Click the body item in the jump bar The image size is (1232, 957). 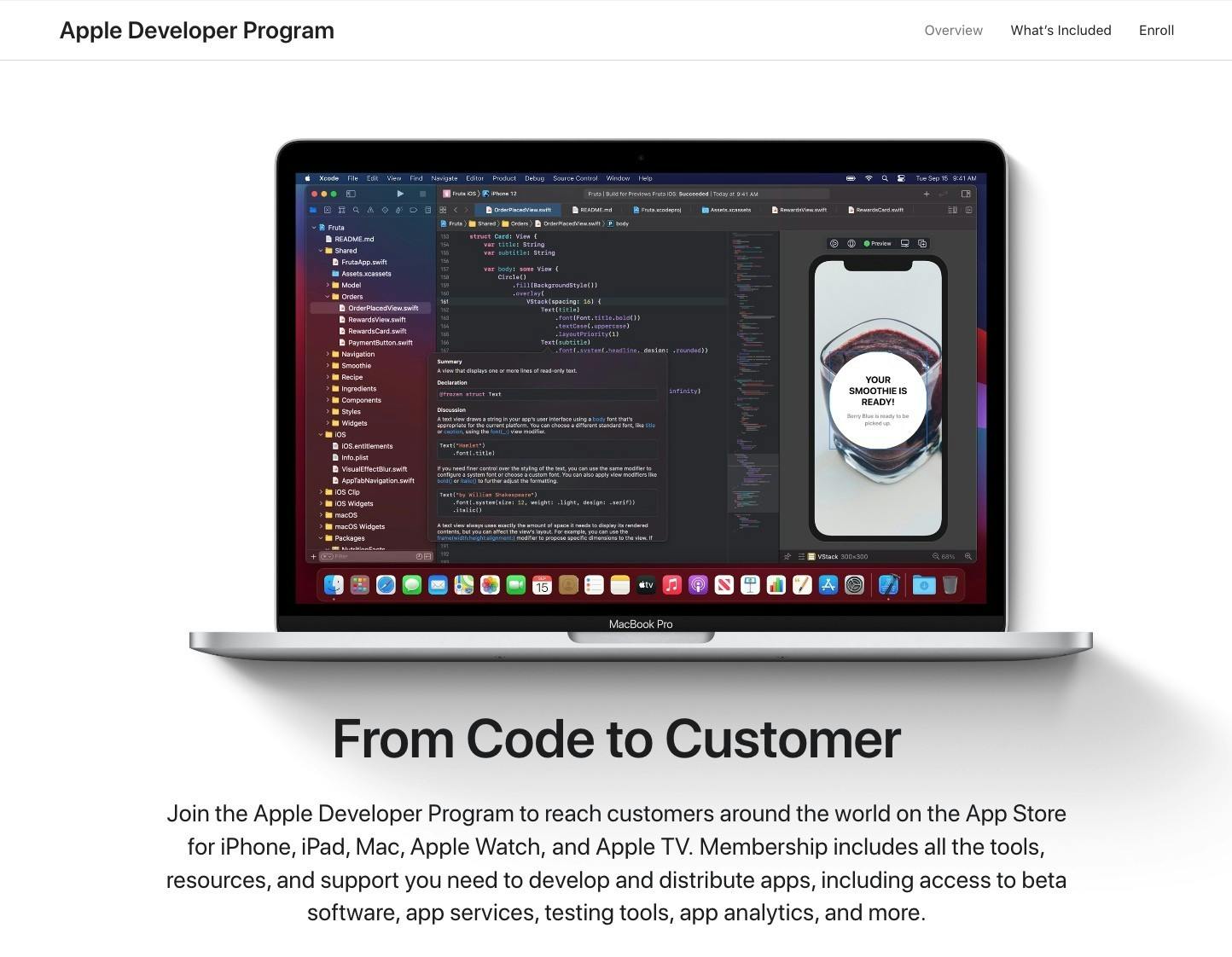point(618,223)
